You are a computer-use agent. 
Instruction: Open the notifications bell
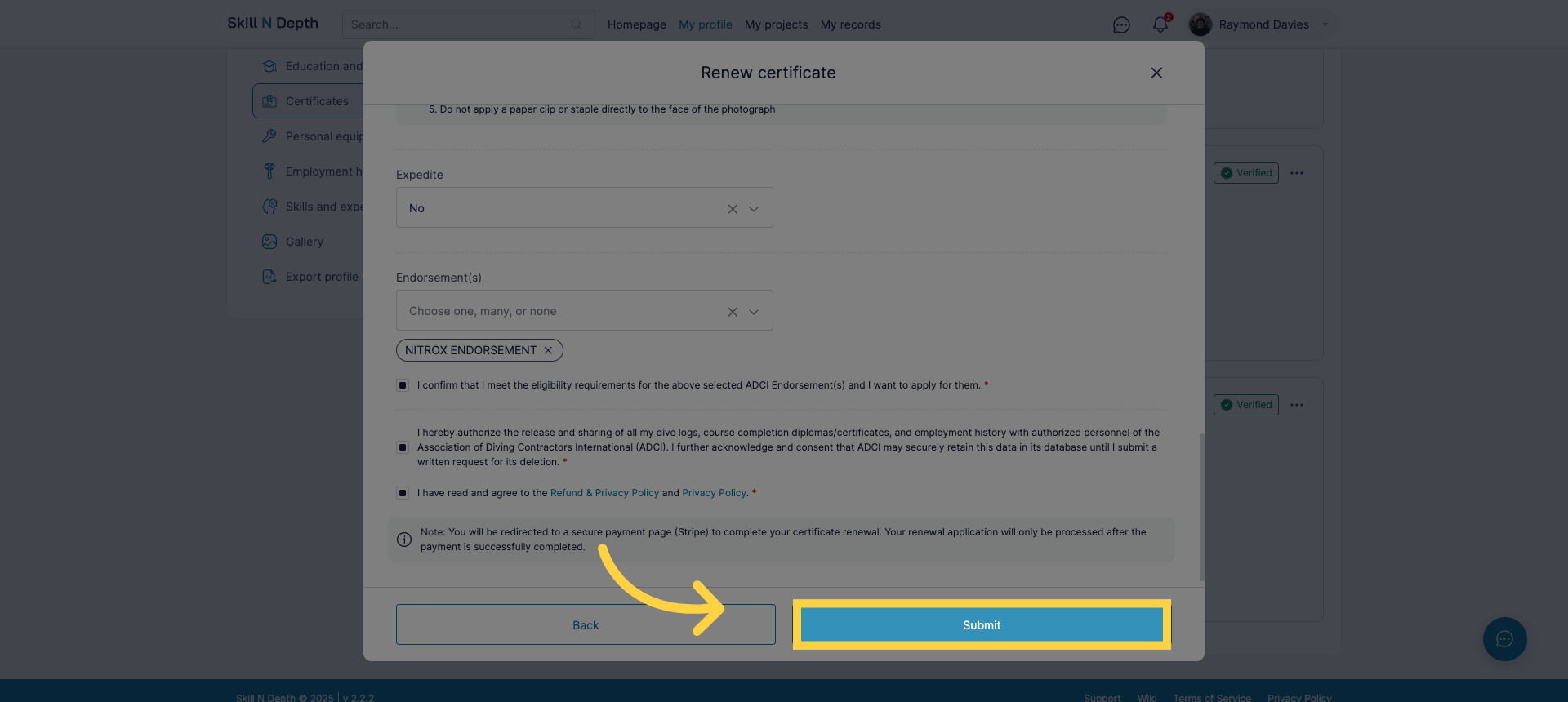pyautogui.click(x=1160, y=24)
